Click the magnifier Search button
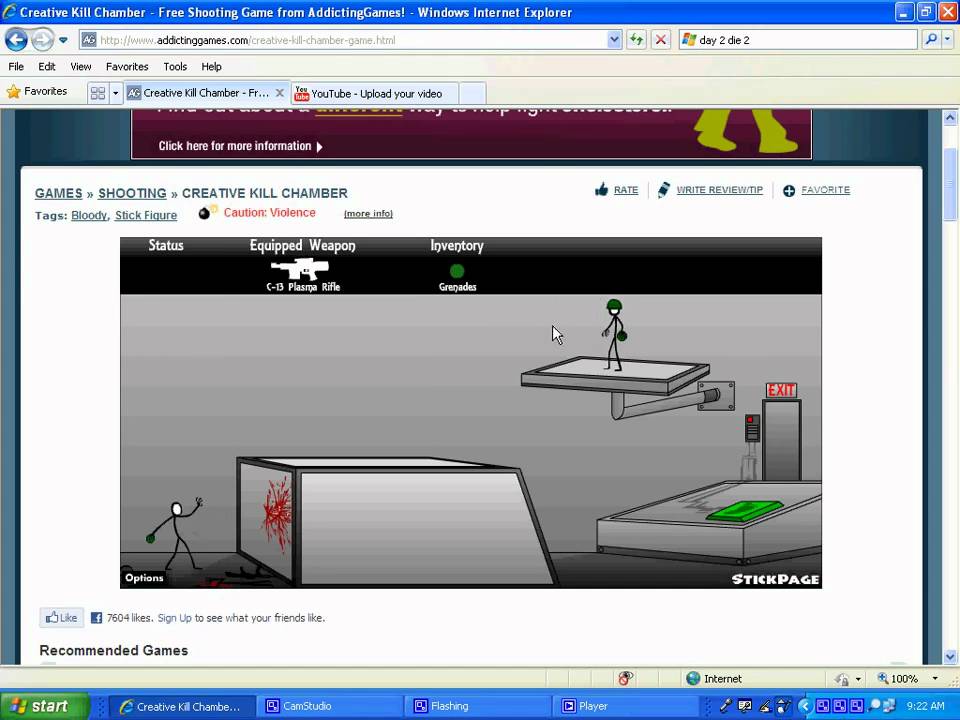The image size is (960, 720). point(931,40)
